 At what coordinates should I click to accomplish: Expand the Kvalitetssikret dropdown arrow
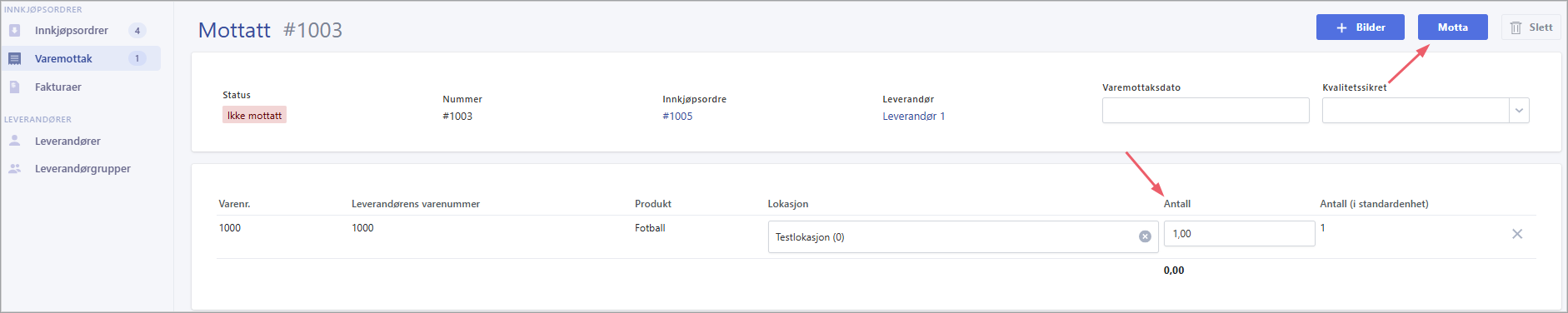pos(1519,111)
